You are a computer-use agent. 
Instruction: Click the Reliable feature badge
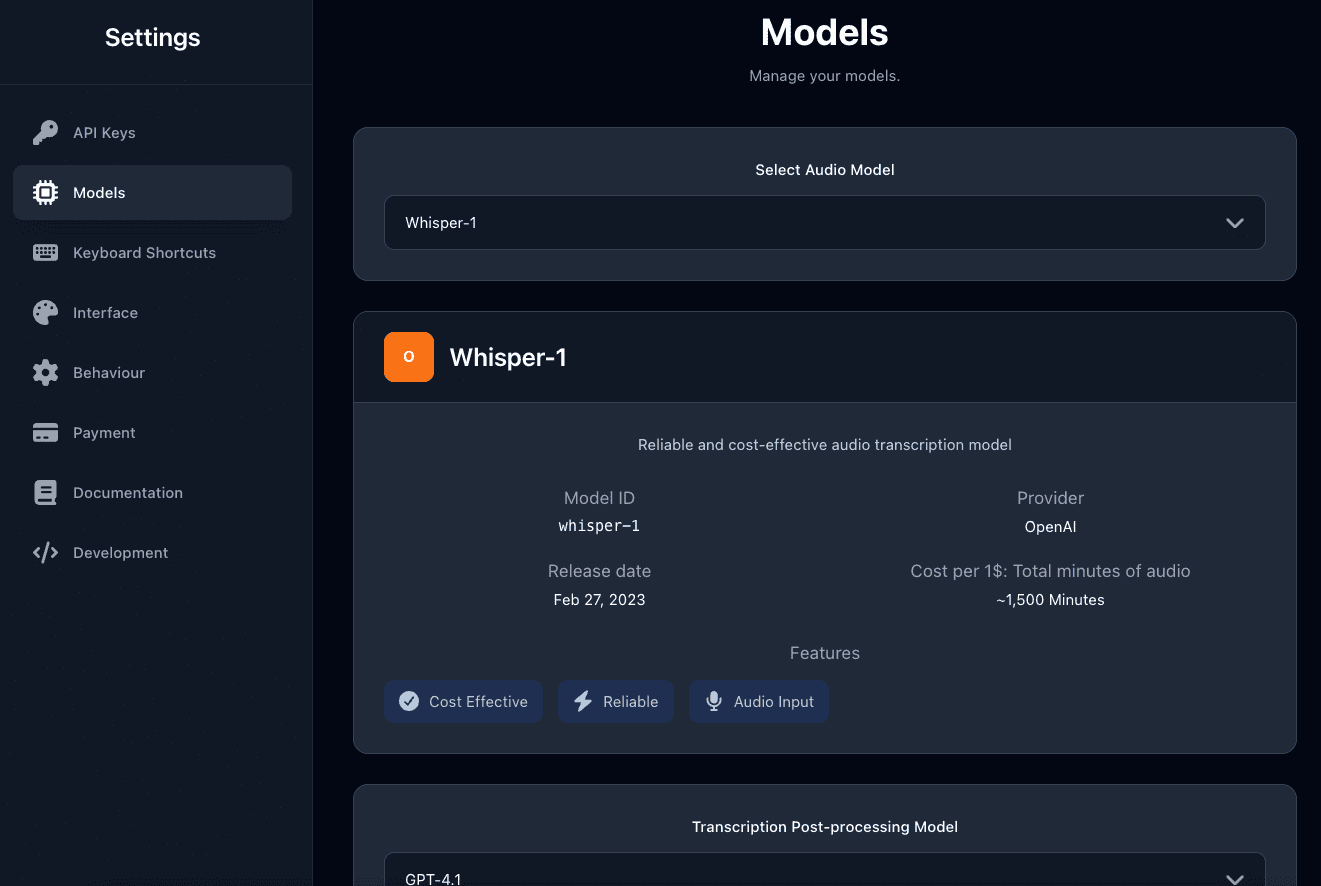coord(616,702)
